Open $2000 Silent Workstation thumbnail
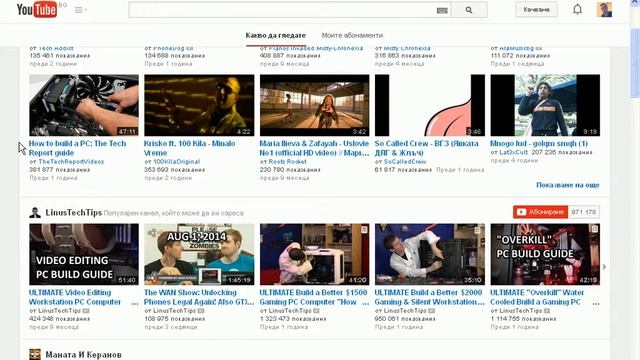Image resolution: width=640 pixels, height=360 pixels. click(x=430, y=254)
